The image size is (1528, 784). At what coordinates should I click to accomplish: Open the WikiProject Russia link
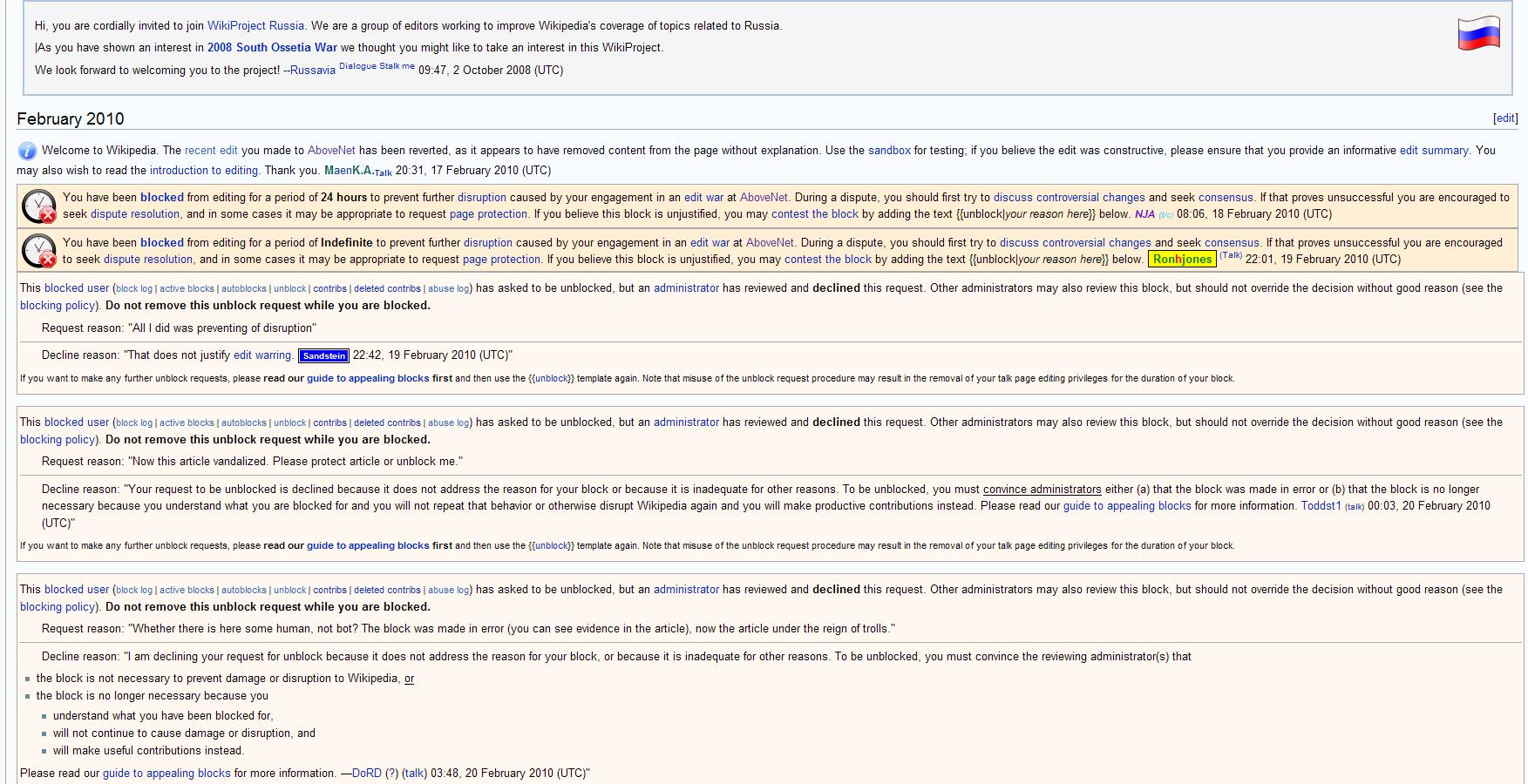coord(255,26)
